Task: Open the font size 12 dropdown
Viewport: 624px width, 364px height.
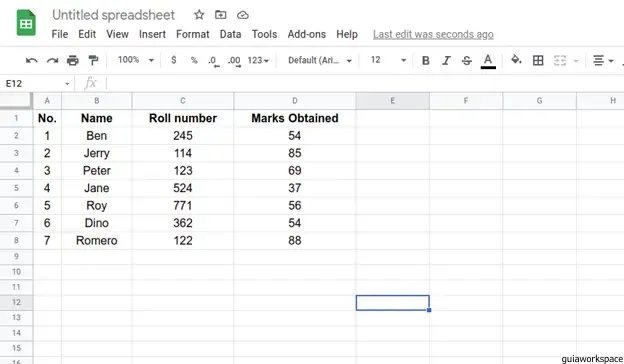Action: [x=388, y=60]
